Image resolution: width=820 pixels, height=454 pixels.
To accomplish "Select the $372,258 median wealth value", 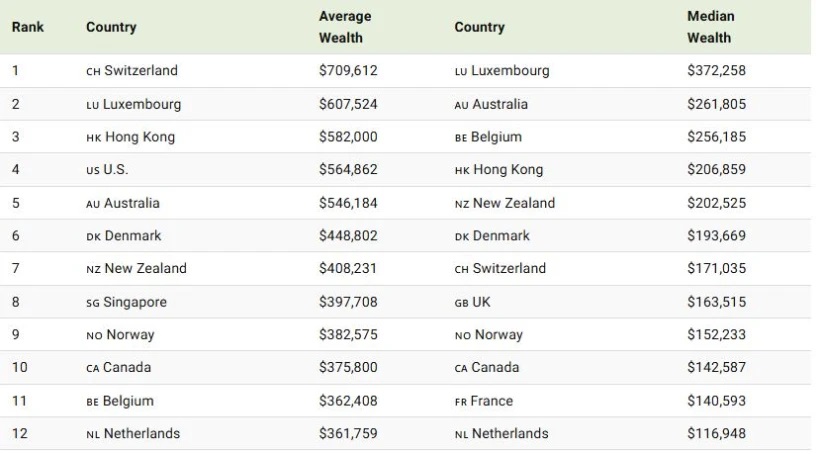I will click(716, 70).
